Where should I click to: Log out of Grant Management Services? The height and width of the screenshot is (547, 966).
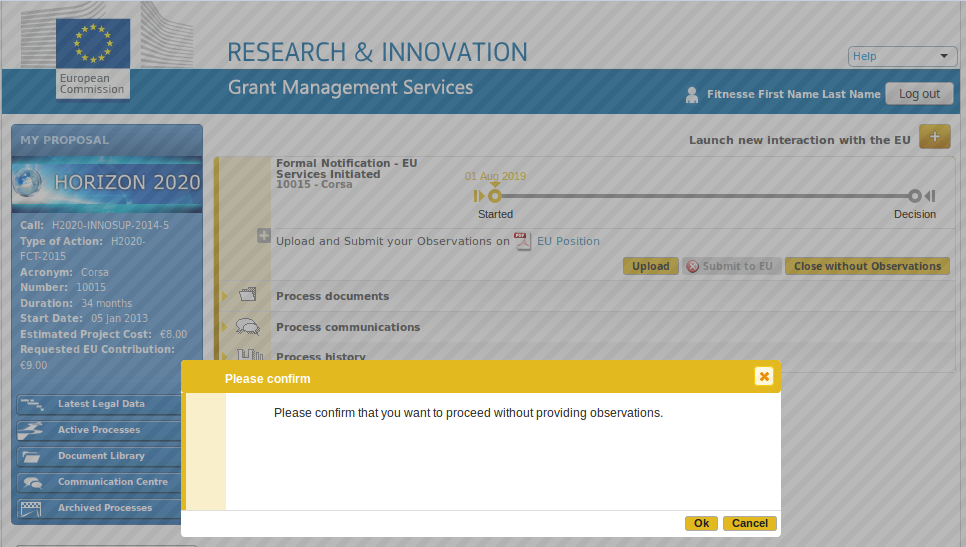pos(919,94)
